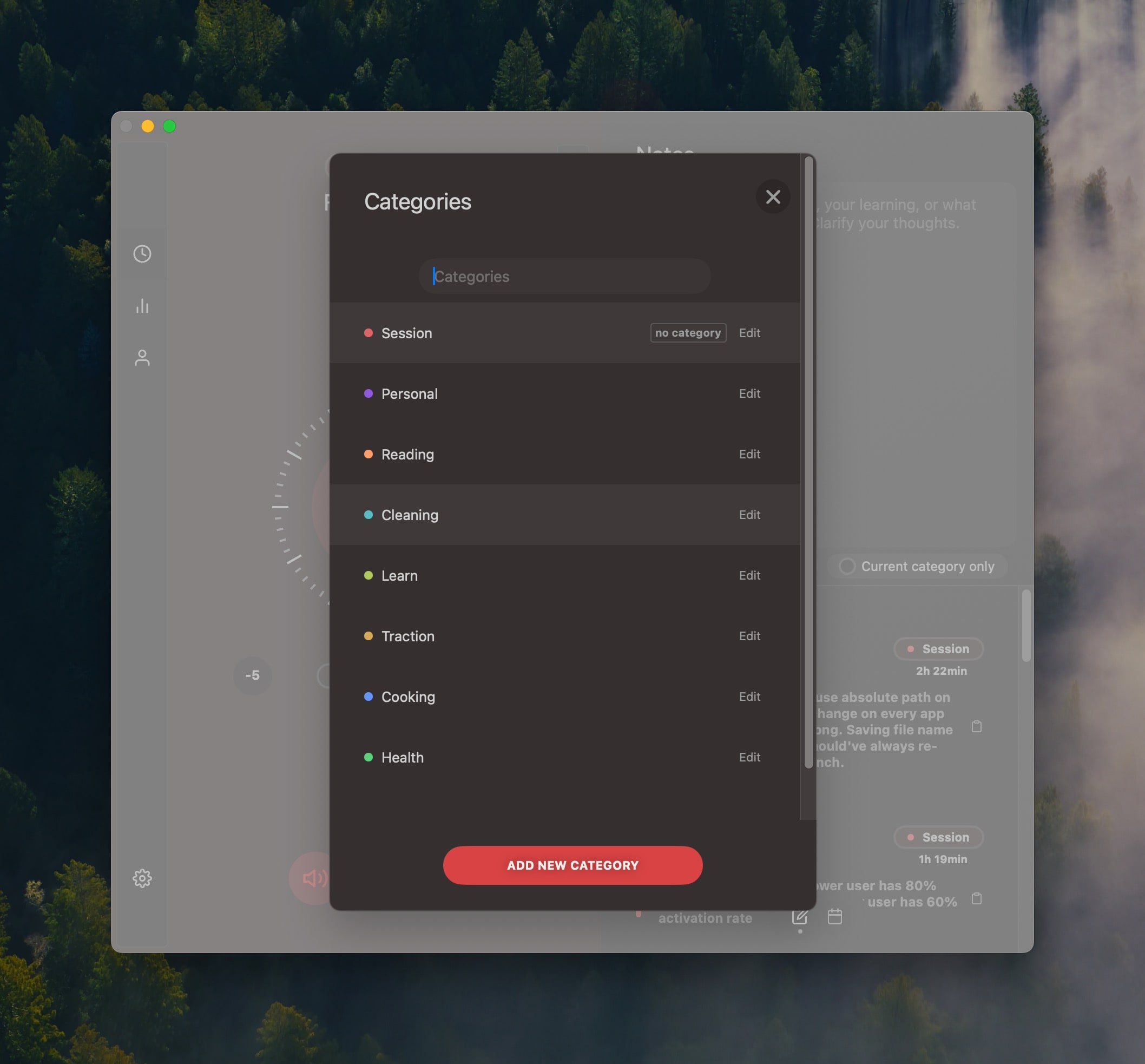Viewport: 1145px width, 1064px height.
Task: Toggle Current category only option
Action: pyautogui.click(x=847, y=566)
